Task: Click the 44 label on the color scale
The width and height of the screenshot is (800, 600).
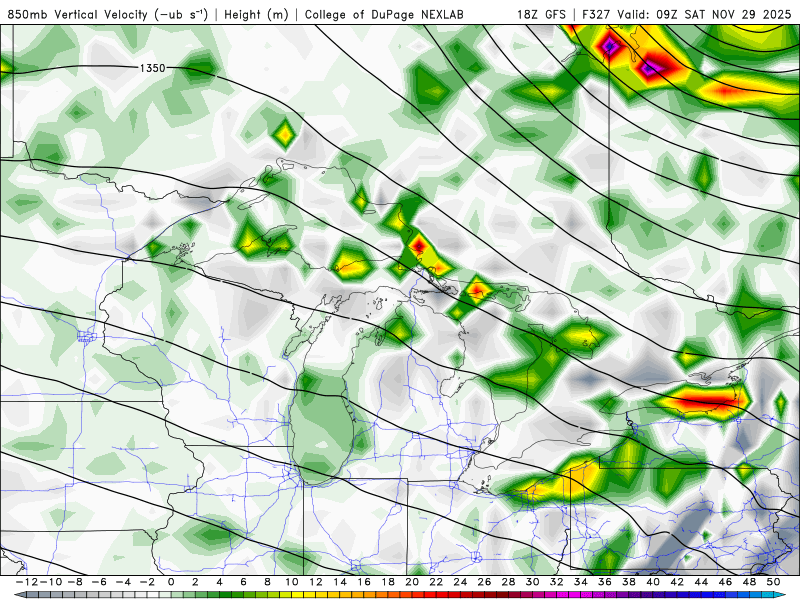Action: 701,582
